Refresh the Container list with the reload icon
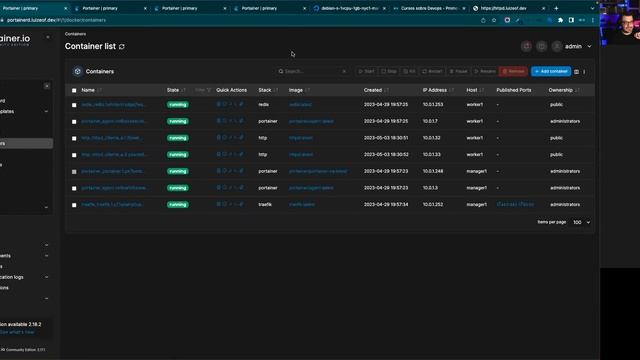This screenshot has height=360, width=640. [122, 47]
